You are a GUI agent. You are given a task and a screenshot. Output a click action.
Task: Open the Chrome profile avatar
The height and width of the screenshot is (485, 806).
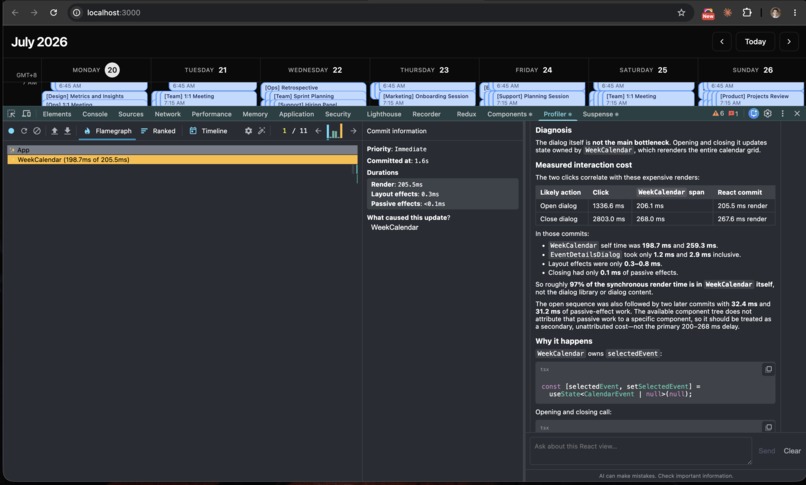(775, 13)
